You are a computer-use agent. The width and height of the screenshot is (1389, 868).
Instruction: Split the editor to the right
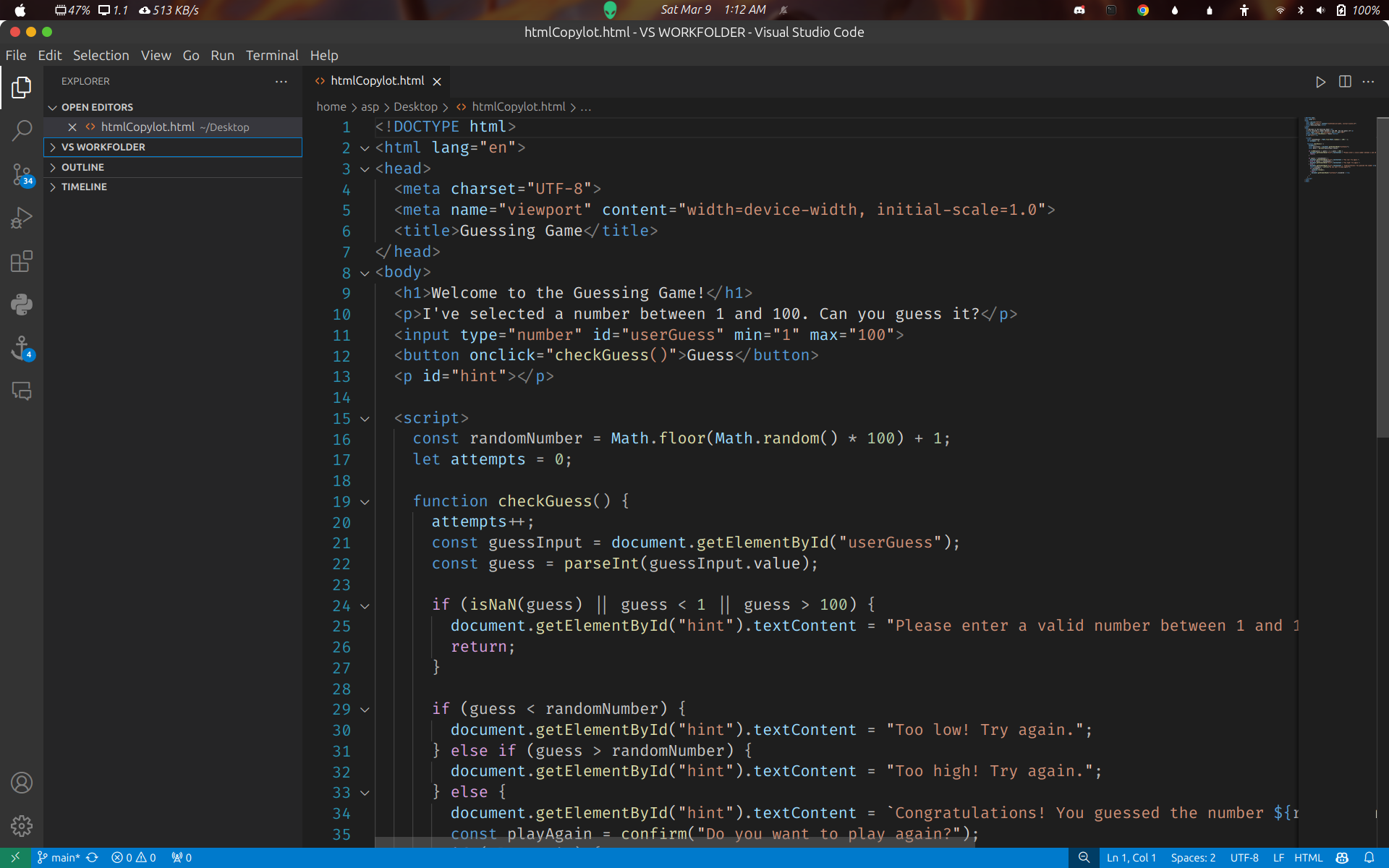point(1345,82)
